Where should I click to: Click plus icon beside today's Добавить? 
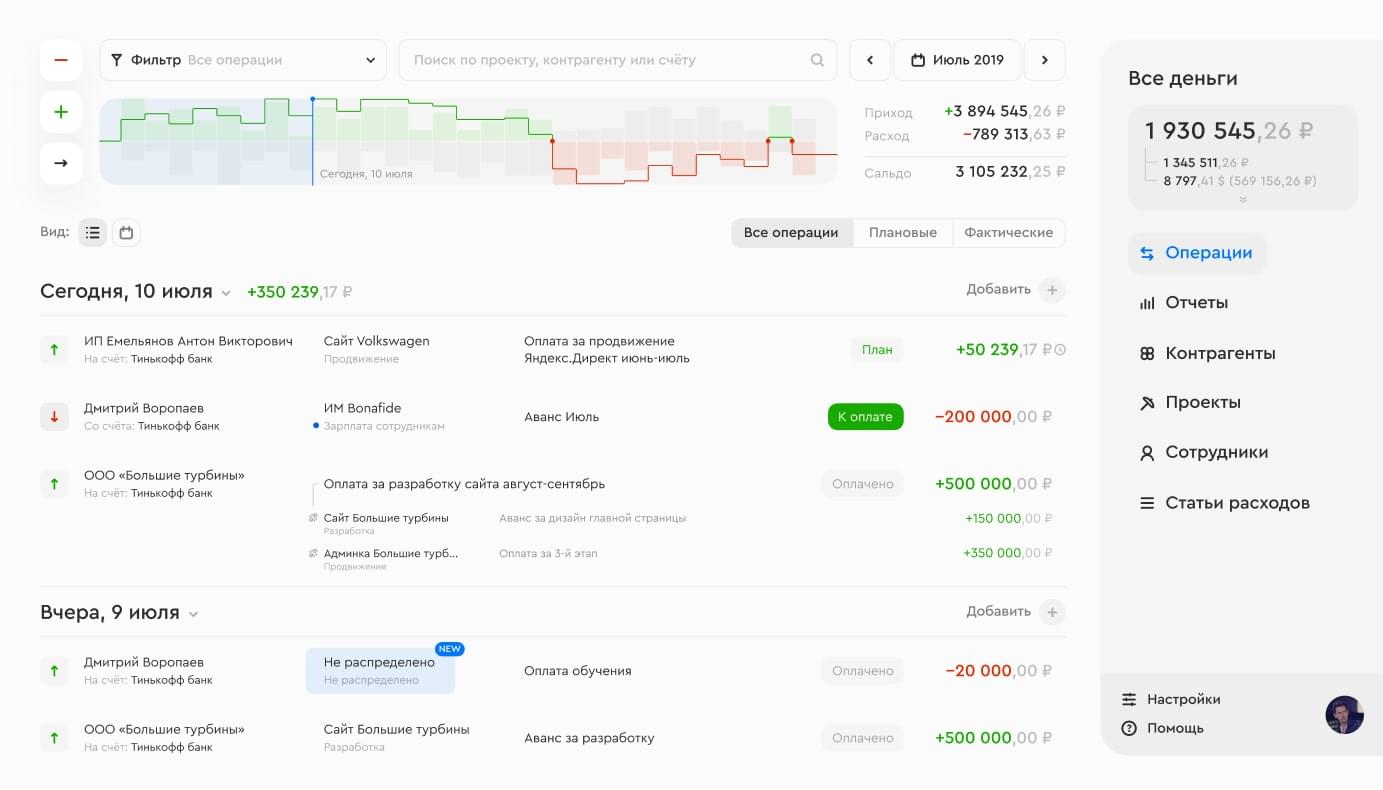tap(1051, 290)
